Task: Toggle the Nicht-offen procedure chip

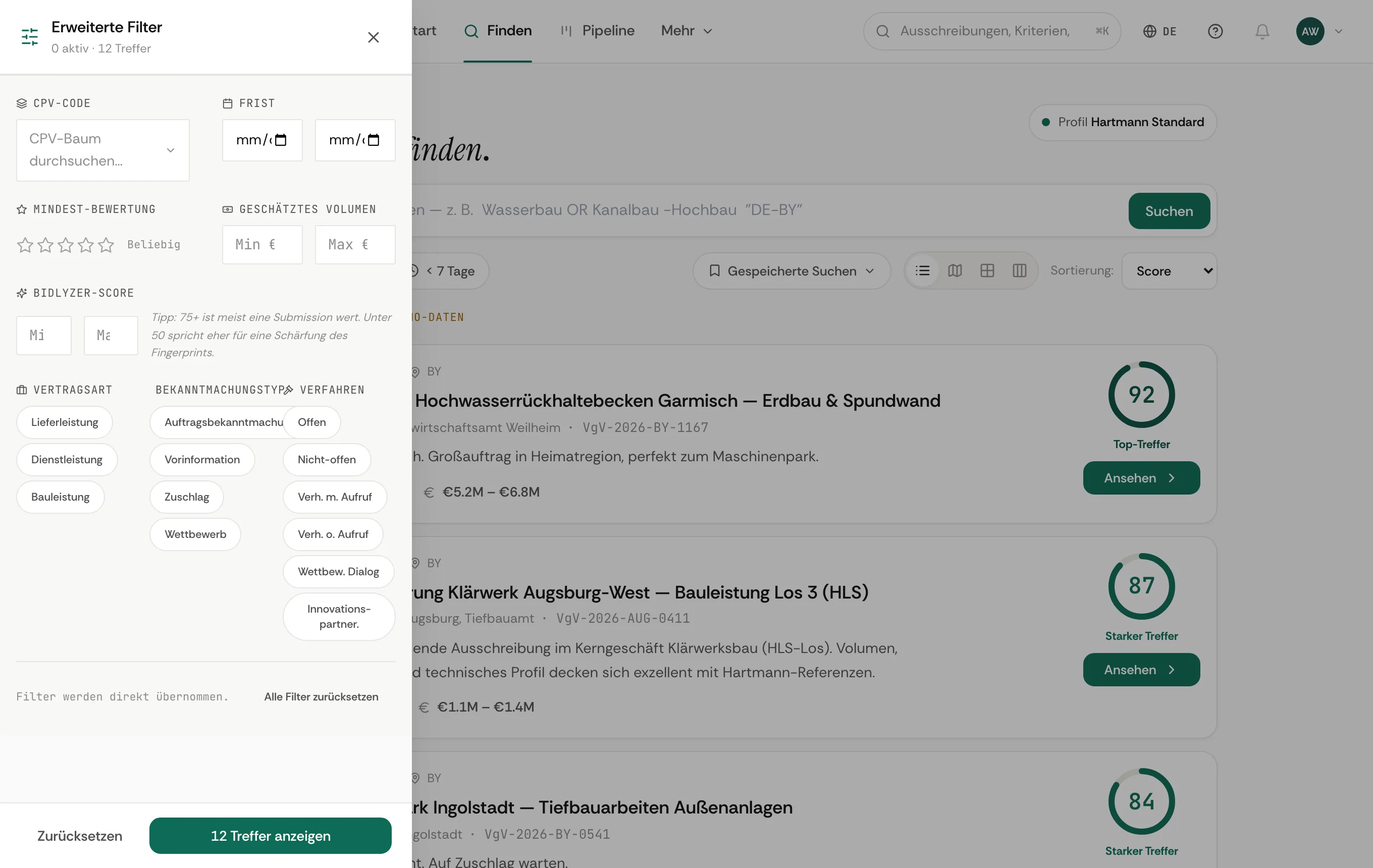Action: click(327, 459)
